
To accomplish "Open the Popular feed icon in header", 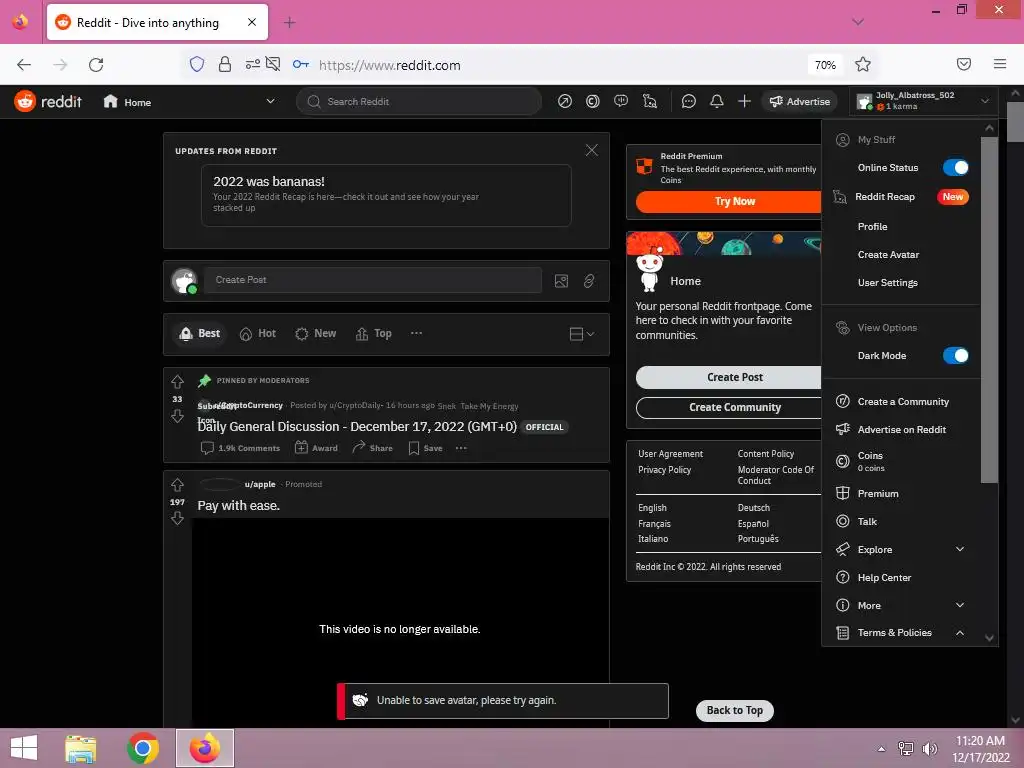I will click(x=565, y=101).
